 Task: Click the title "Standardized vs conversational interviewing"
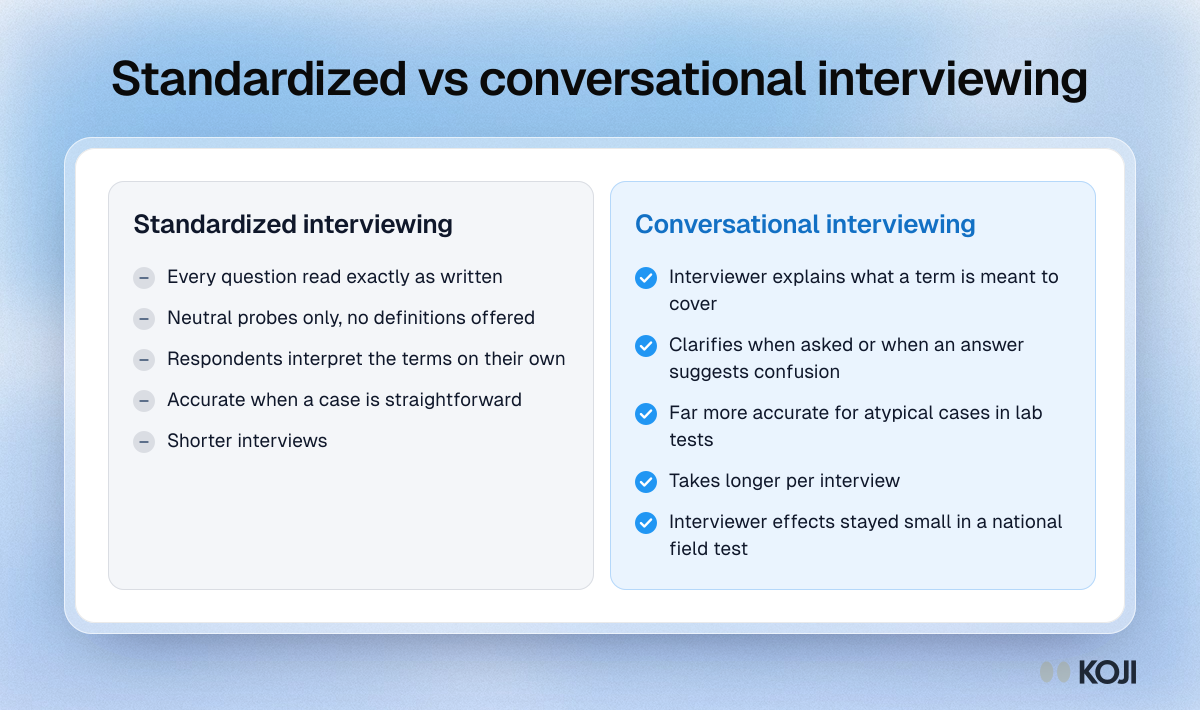(x=599, y=79)
